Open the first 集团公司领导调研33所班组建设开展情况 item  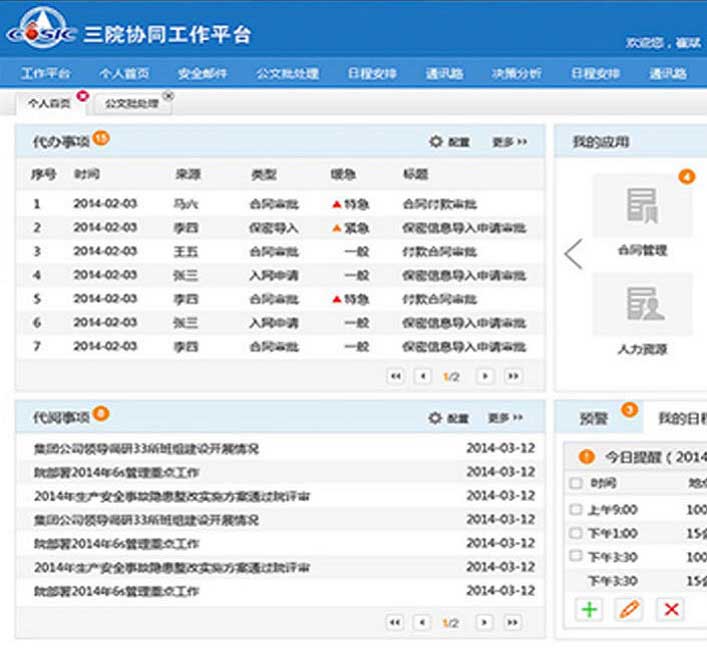146,449
